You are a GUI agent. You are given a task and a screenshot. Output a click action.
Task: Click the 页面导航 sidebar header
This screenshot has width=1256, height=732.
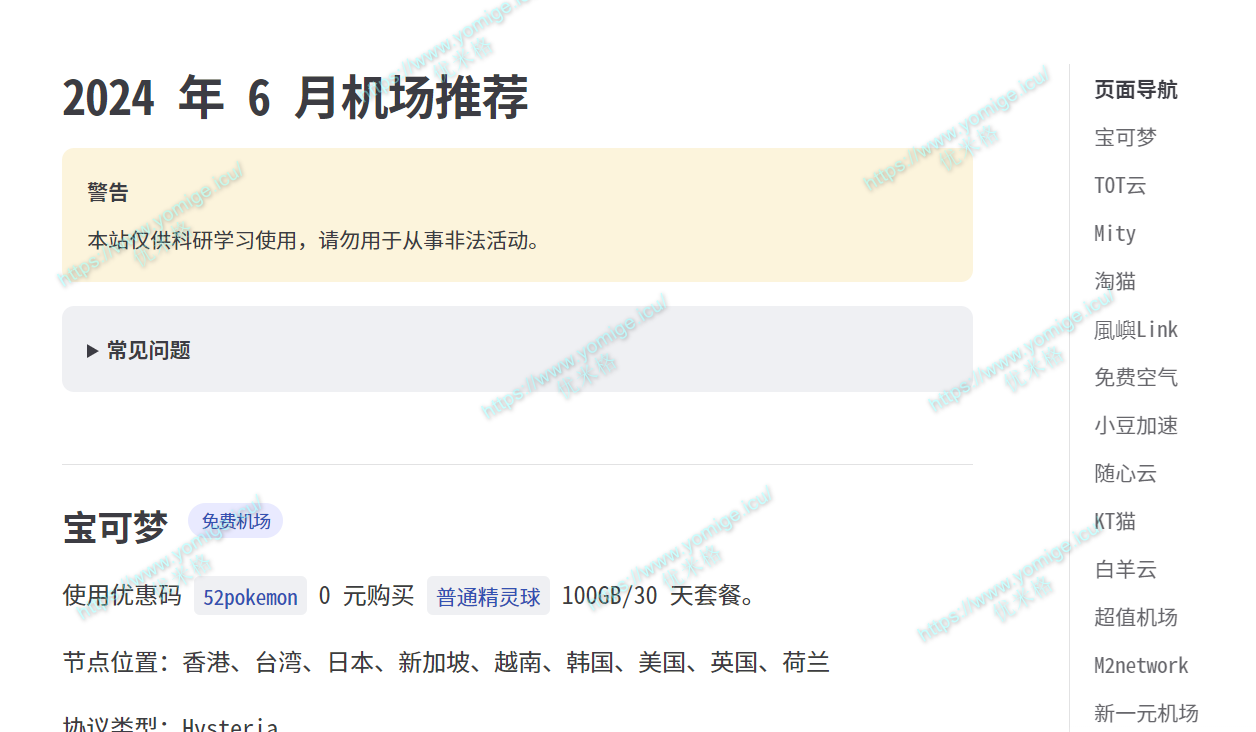click(x=1136, y=90)
